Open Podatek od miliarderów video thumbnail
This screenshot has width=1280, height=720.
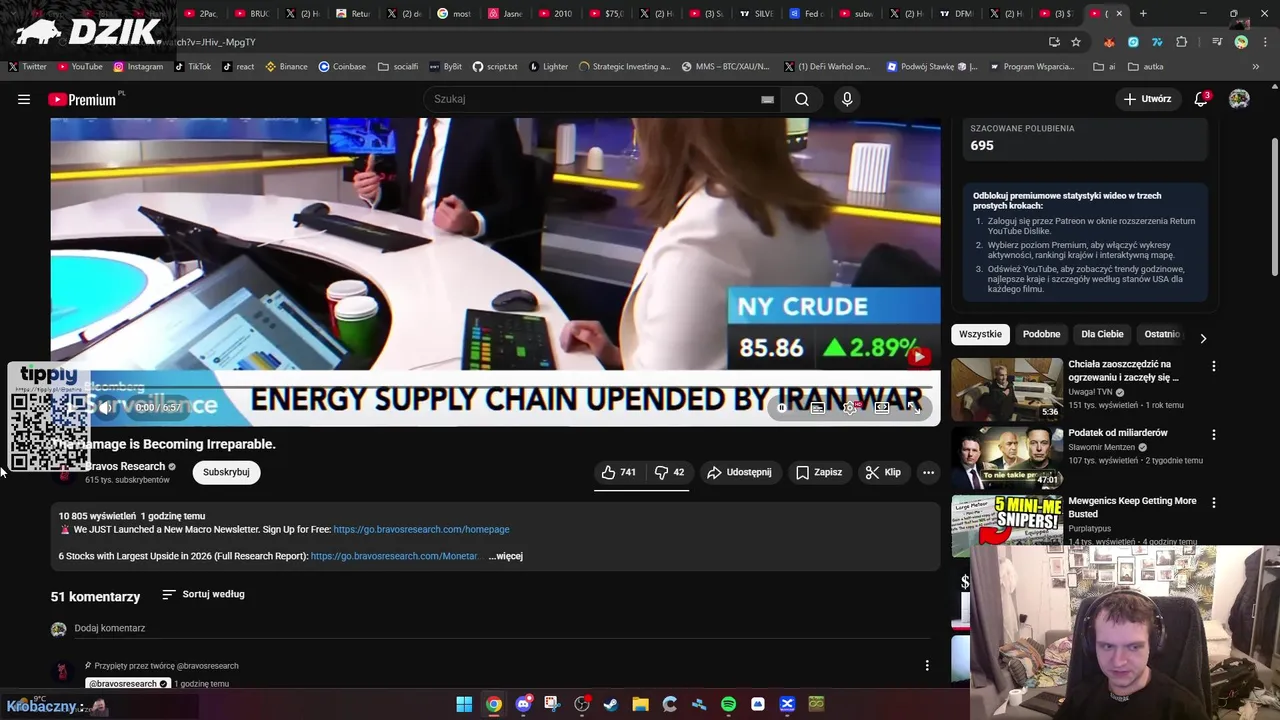[1007, 457]
